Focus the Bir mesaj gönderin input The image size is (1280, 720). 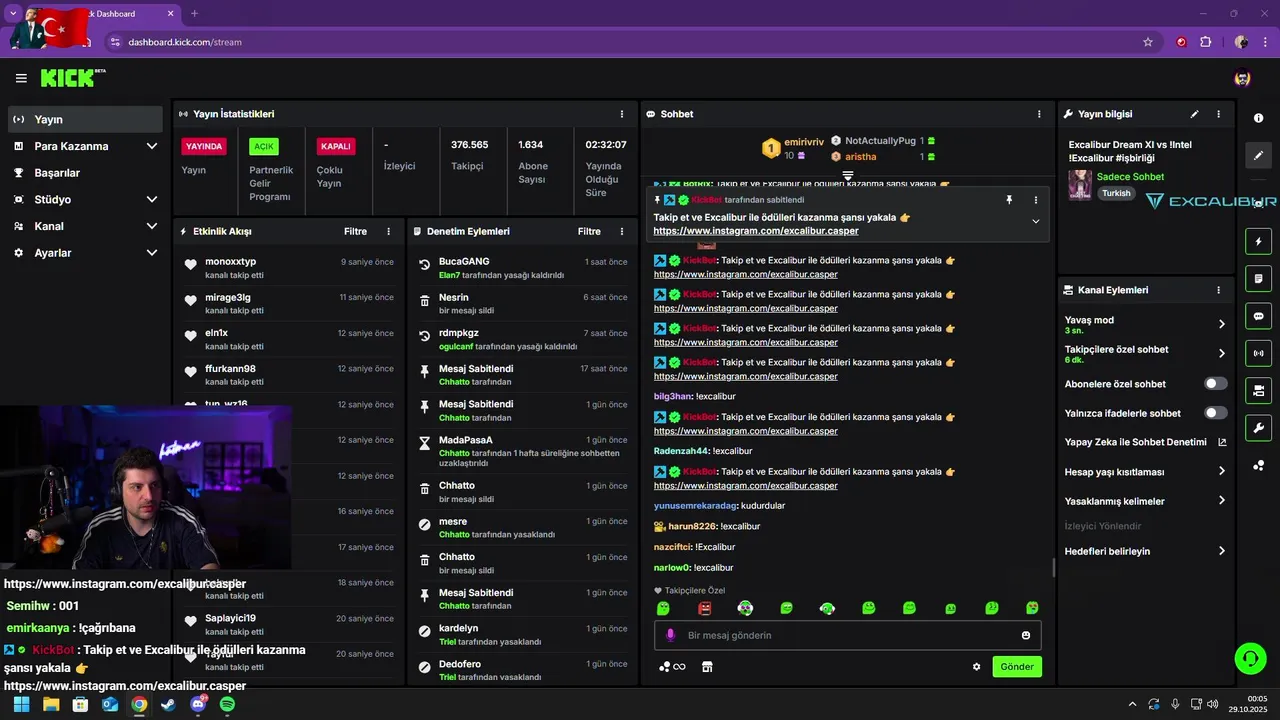(x=848, y=635)
